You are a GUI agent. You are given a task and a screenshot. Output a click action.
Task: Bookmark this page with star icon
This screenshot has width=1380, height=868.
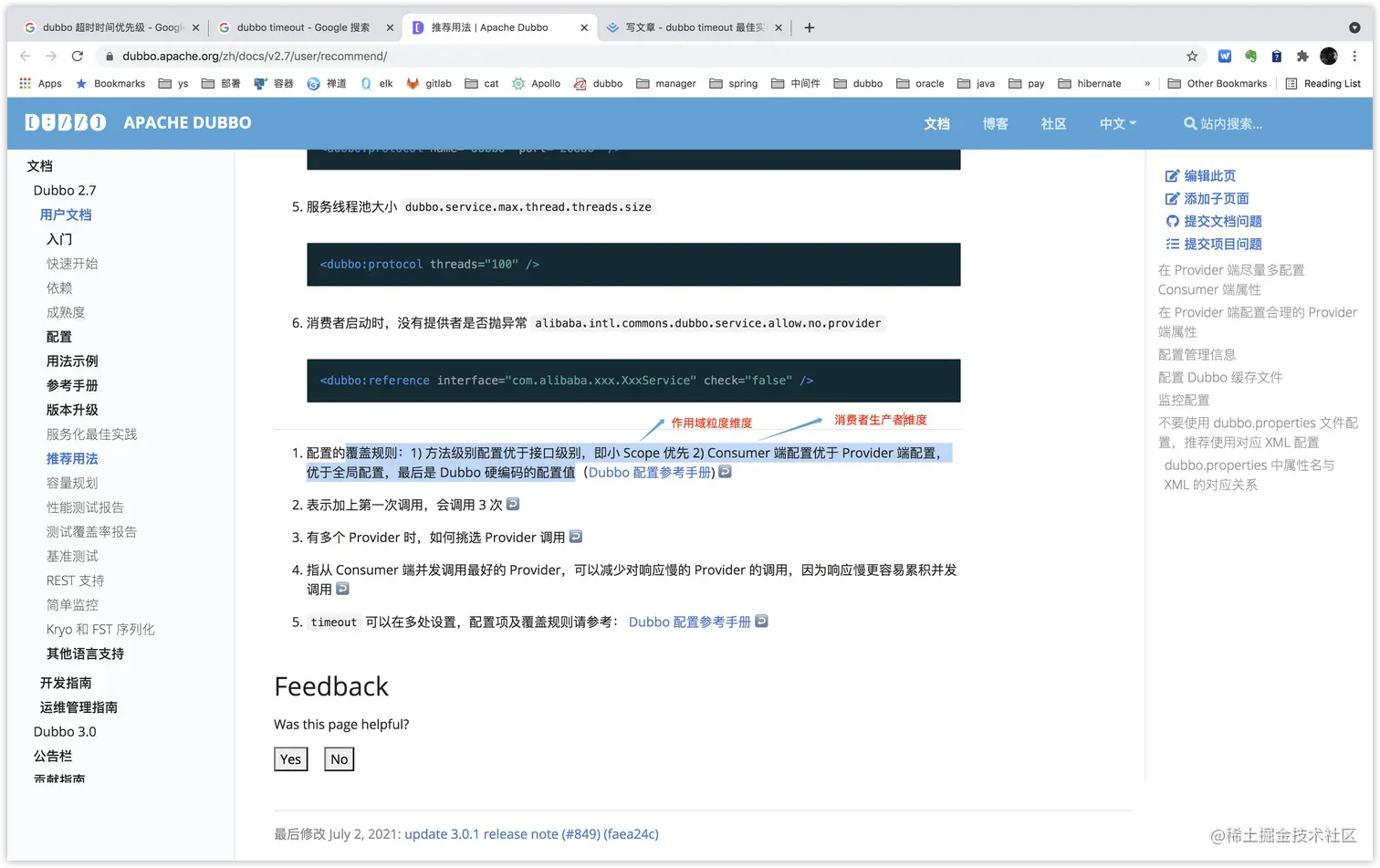pos(1192,56)
